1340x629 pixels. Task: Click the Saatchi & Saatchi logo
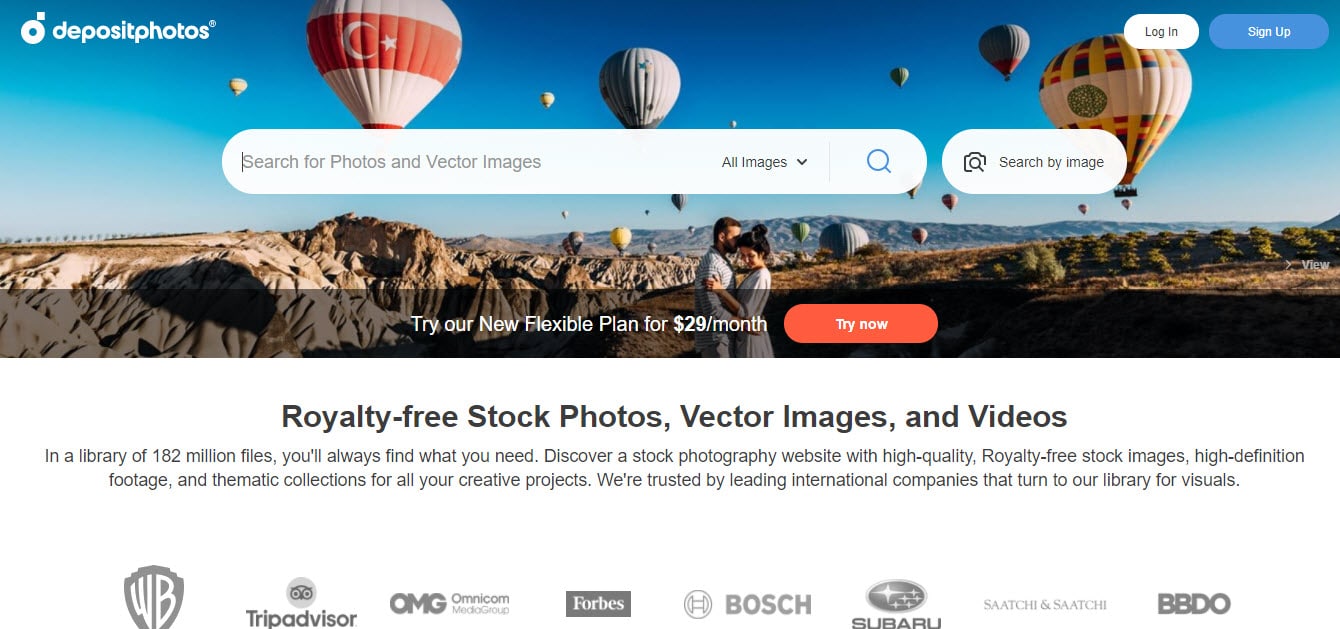(x=1045, y=604)
